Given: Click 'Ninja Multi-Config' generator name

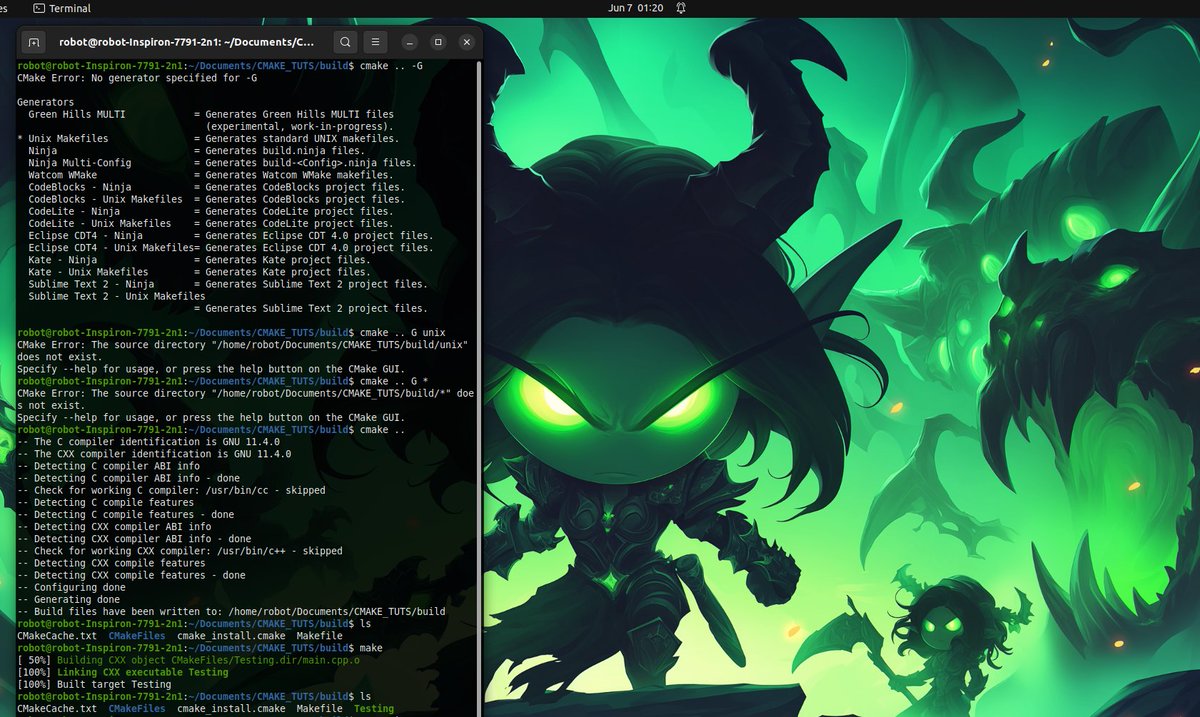Looking at the screenshot, I should tap(79, 162).
